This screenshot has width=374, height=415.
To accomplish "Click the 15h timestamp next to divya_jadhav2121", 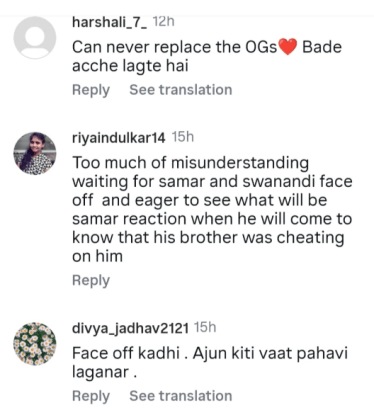I will tap(205, 327).
